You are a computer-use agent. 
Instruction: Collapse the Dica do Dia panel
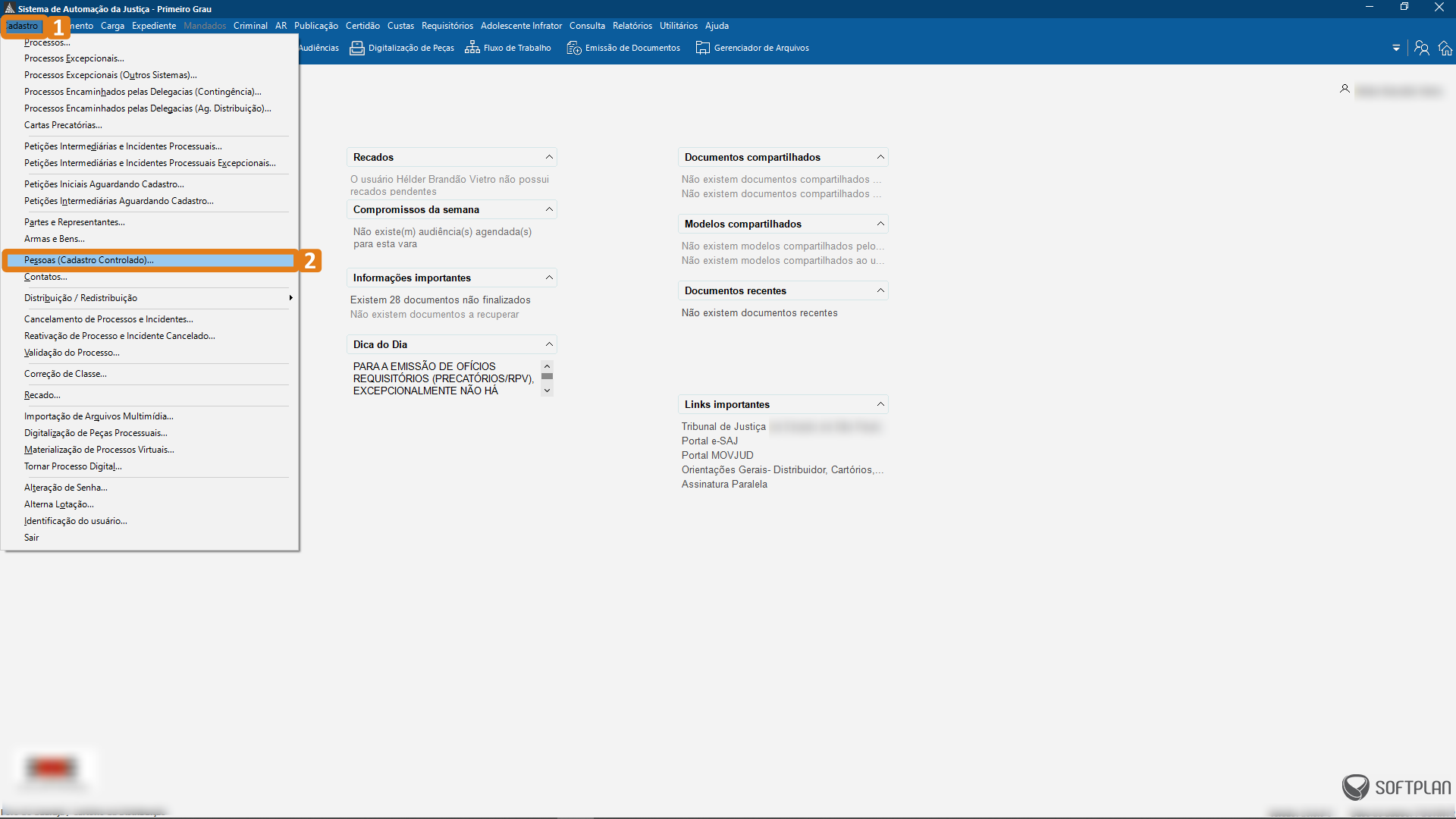coord(549,344)
